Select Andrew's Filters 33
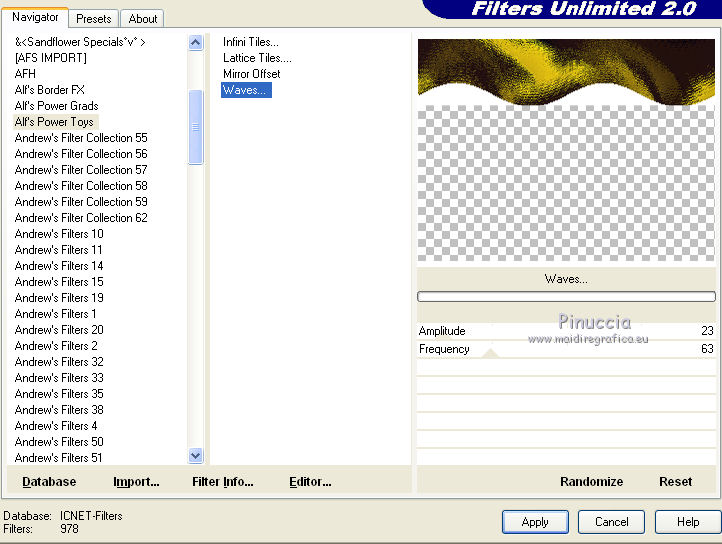Screen dimensions: 722x544 [x=59, y=378]
